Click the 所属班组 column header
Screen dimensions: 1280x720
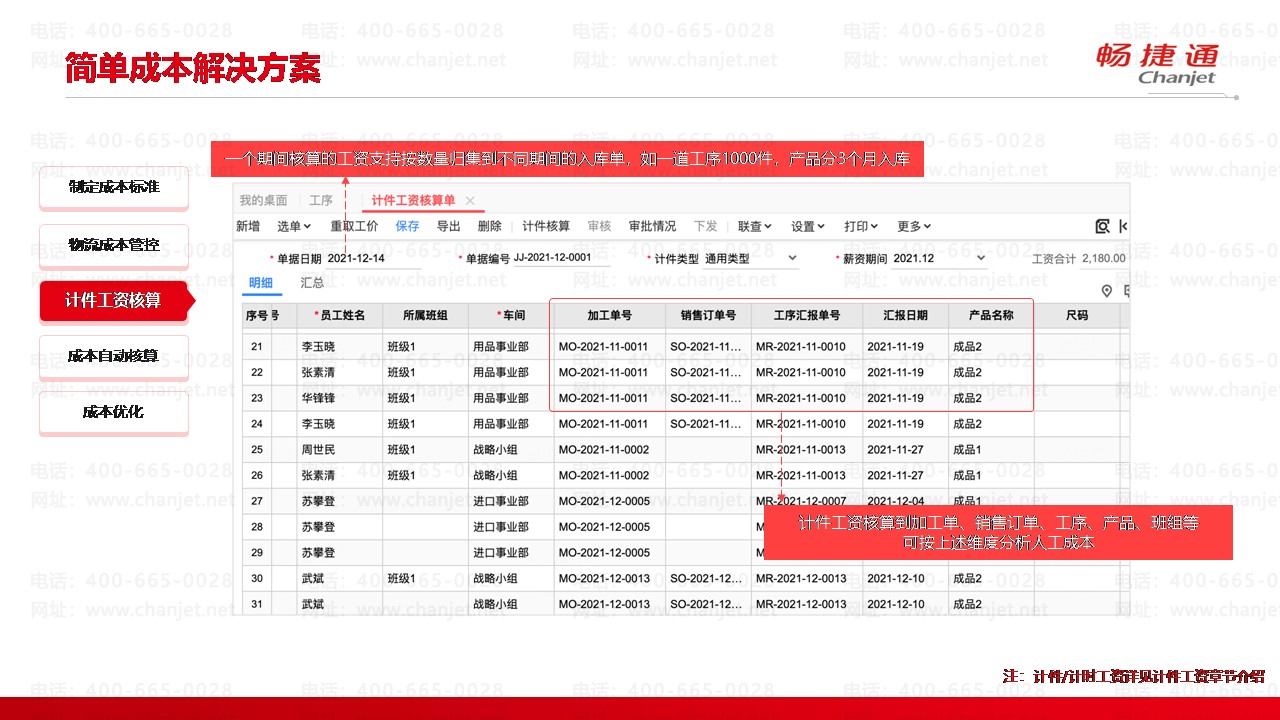[425, 316]
